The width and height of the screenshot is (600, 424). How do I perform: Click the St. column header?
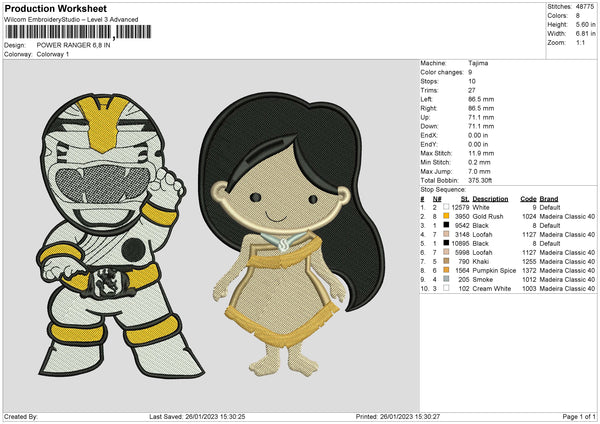click(x=465, y=199)
